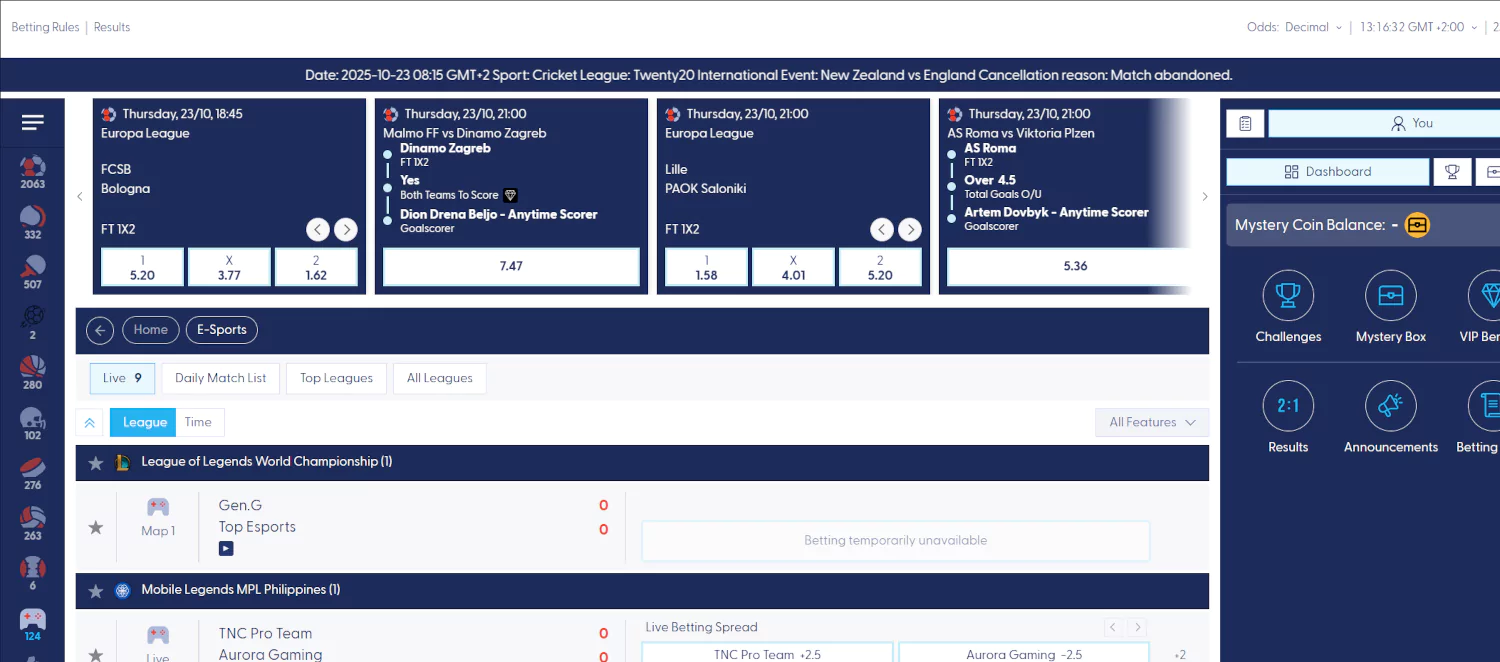Select the sport icon showing 332 events
Viewport: 1500px width, 662px height.
tap(32, 221)
